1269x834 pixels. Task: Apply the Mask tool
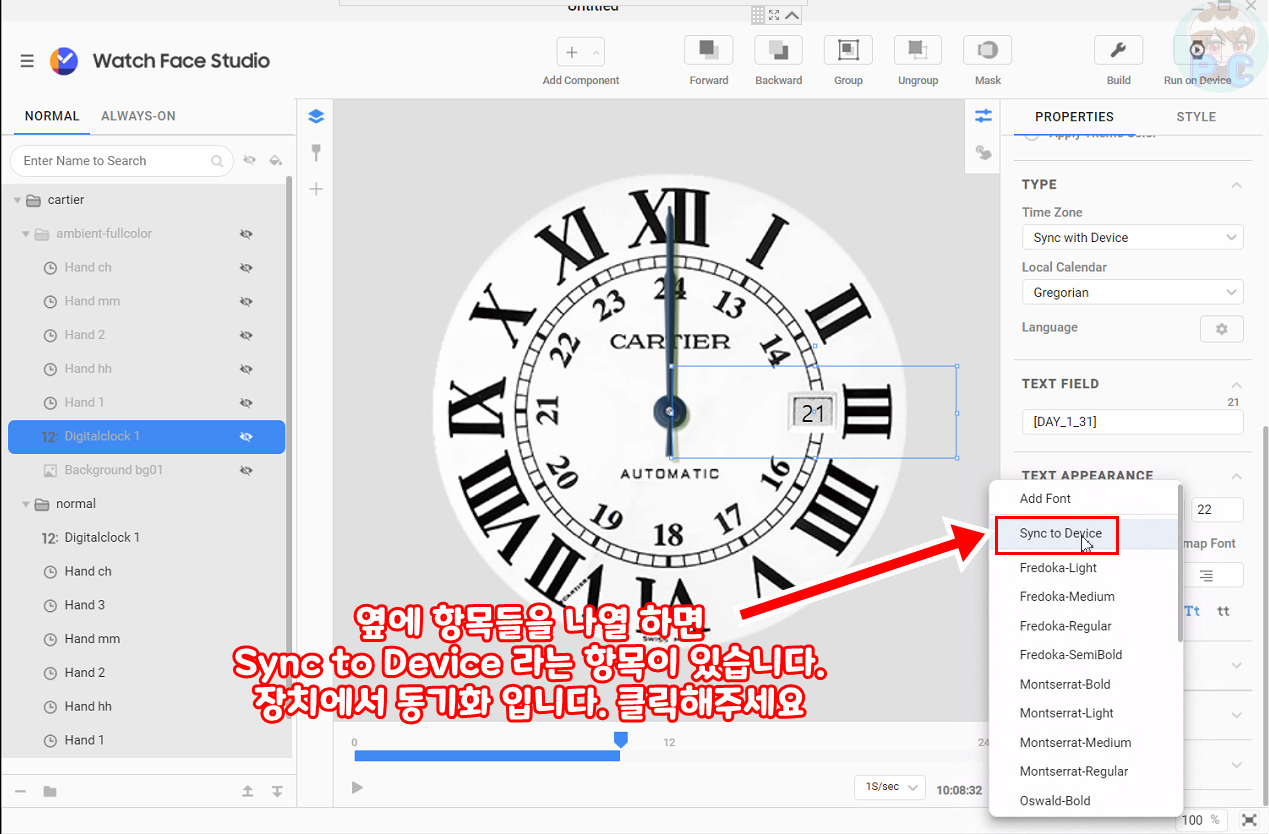pos(987,51)
